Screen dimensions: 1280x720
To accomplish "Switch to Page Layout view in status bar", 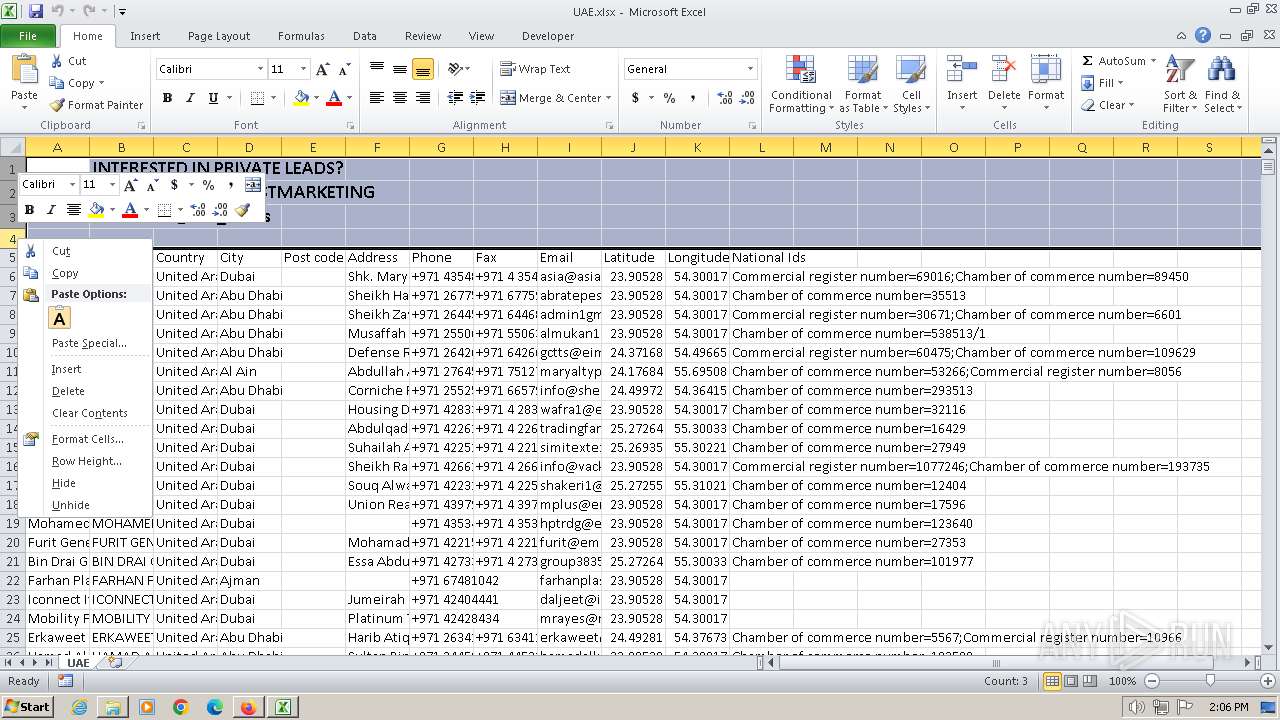I will pos(1070,681).
